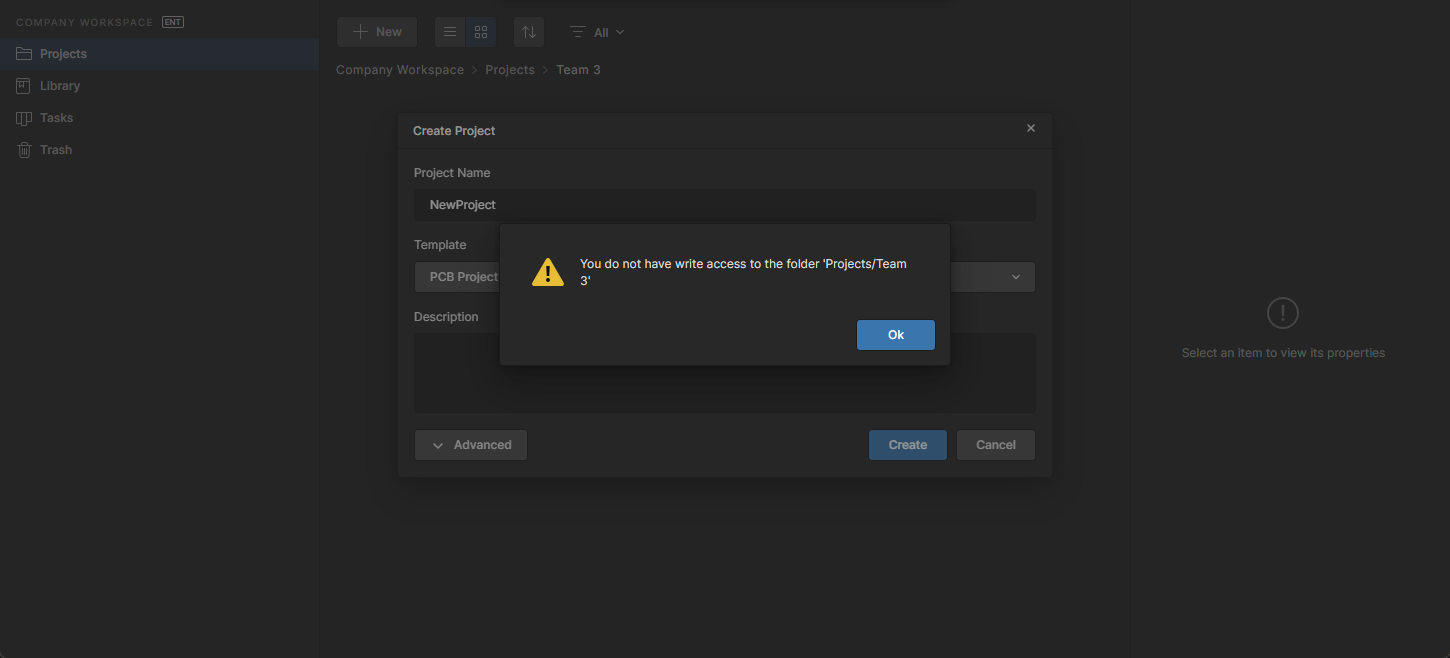Click the New button in the toolbar
Image resolution: width=1450 pixels, height=658 pixels.
tap(377, 32)
